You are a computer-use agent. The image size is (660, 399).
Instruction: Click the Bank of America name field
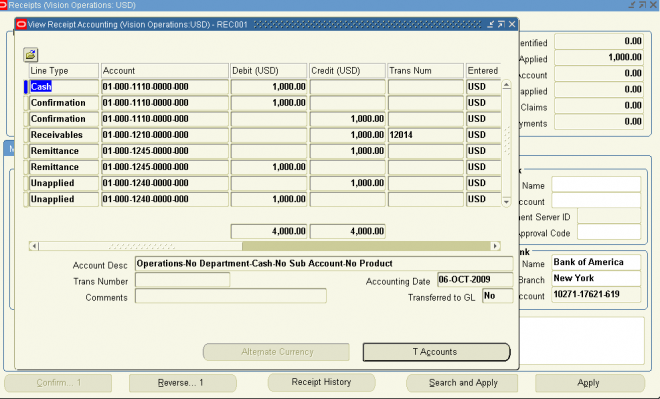pos(596,262)
